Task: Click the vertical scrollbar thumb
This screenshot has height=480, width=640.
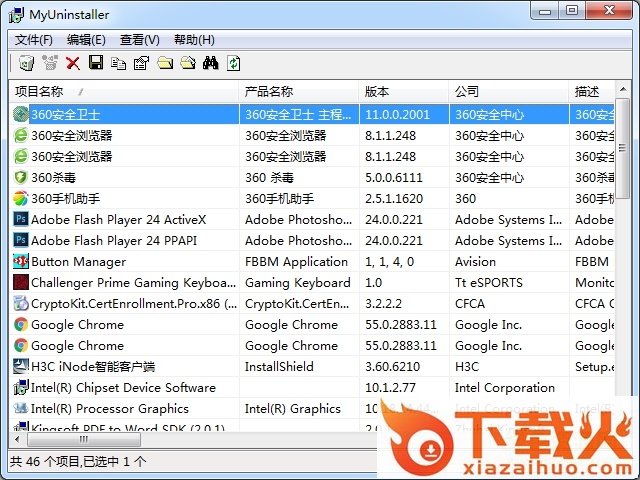Action: pos(623,148)
